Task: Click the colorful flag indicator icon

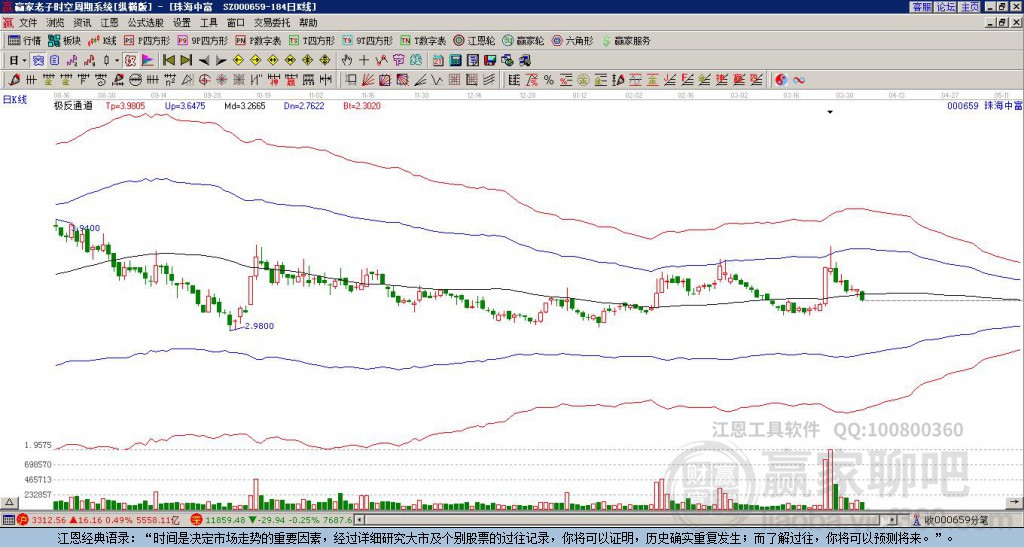Action: (x=148, y=61)
